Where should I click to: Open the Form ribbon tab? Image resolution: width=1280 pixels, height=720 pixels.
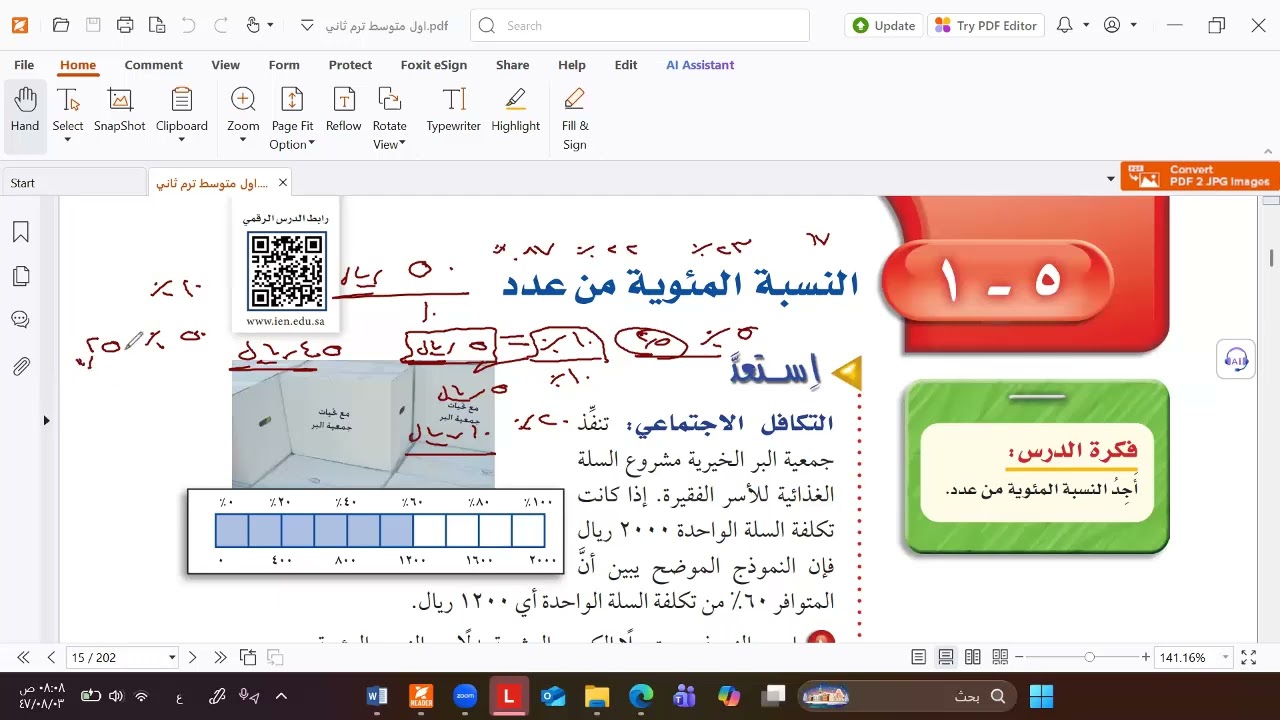(284, 65)
